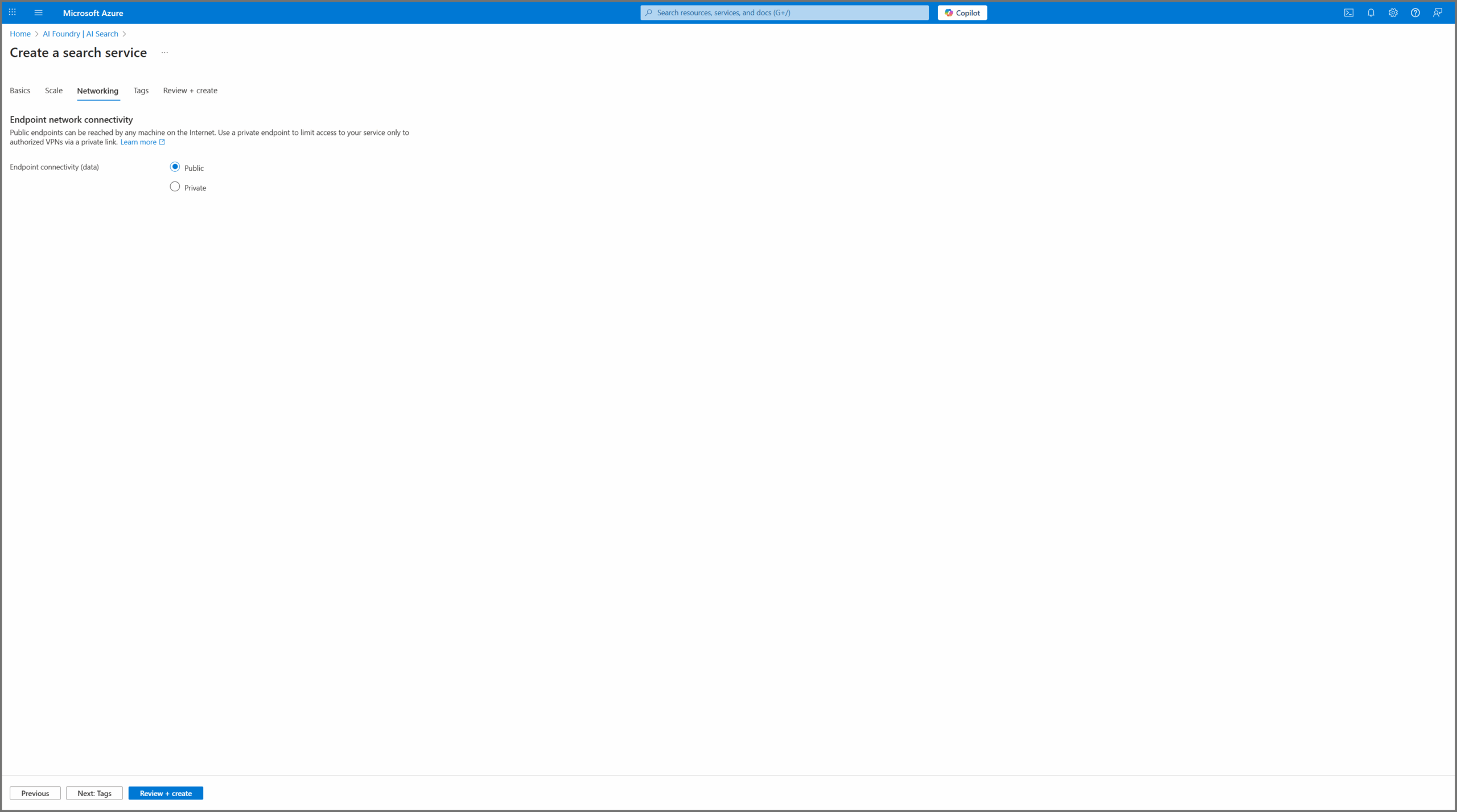Image resolution: width=1457 pixels, height=812 pixels.
Task: Open the Azure portal hamburger menu
Action: pos(38,13)
